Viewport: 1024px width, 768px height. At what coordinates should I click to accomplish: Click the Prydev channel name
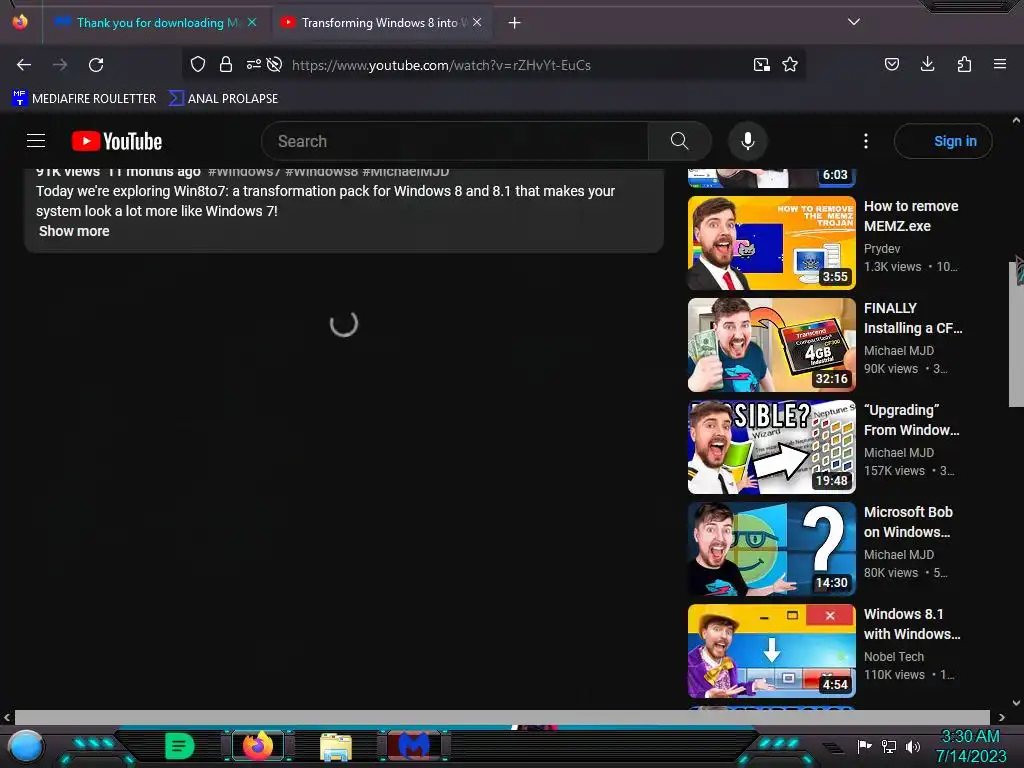[x=882, y=249]
